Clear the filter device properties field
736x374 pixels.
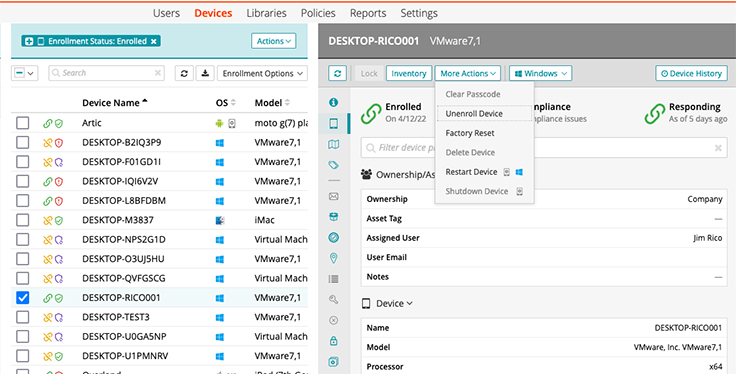click(x=718, y=148)
